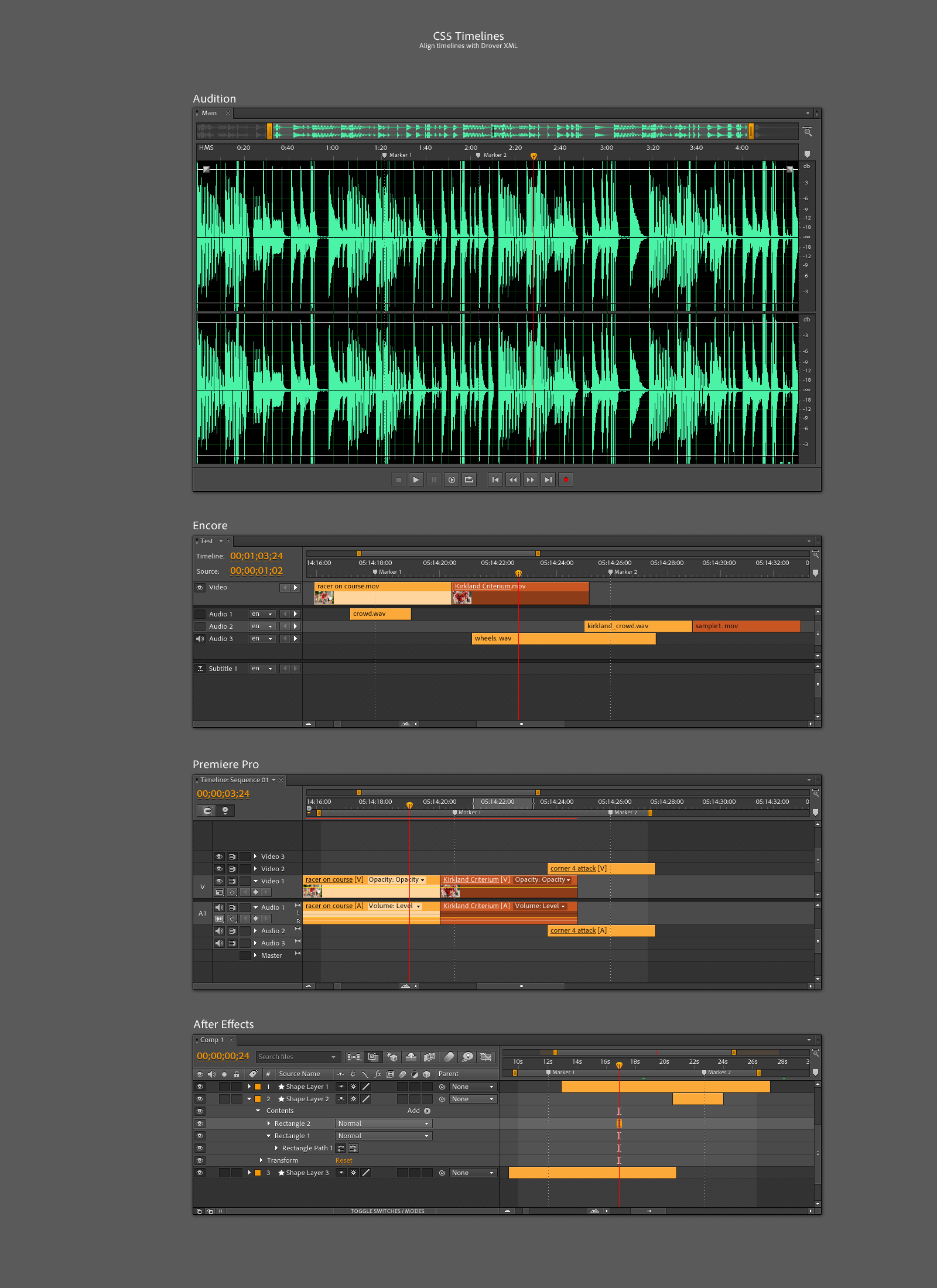Click the Audition stop button
The height and width of the screenshot is (1288, 937).
pyautogui.click(x=399, y=479)
